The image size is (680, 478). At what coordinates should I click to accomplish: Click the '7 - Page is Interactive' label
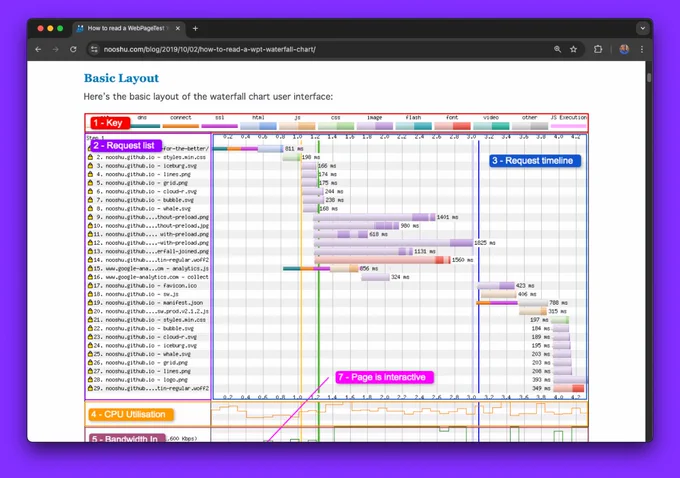coord(385,377)
